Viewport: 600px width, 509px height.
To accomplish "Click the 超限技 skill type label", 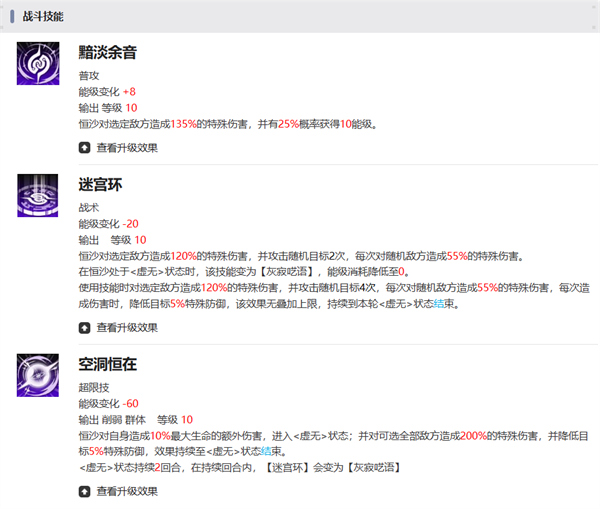I will (x=94, y=387).
